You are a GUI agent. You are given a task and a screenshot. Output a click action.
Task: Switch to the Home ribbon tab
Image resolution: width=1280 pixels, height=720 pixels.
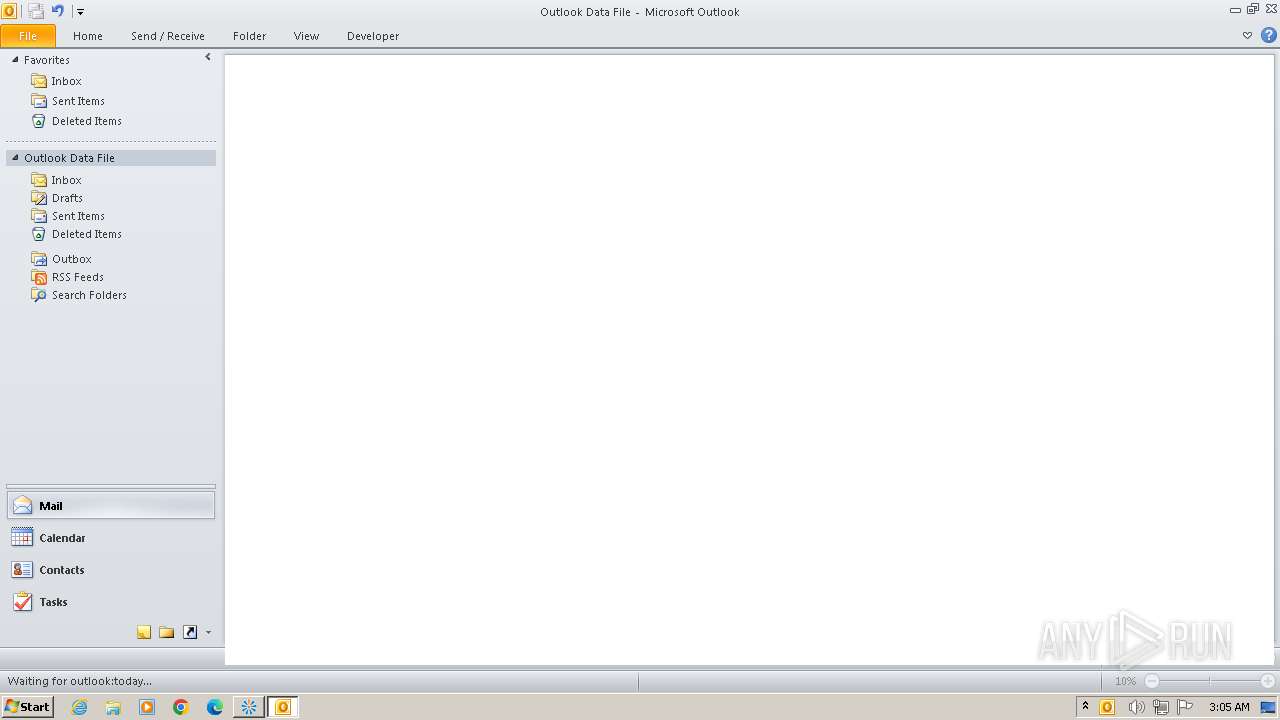(x=88, y=36)
